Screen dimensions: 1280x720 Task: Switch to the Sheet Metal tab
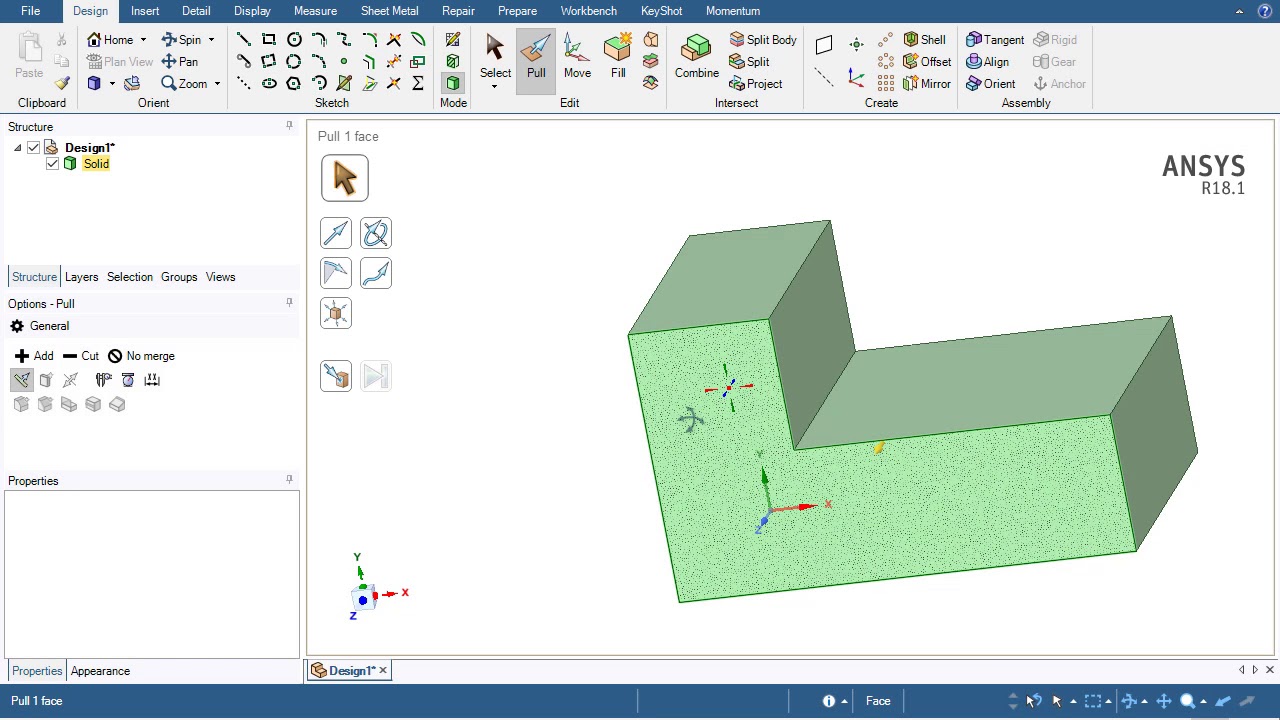(x=389, y=11)
